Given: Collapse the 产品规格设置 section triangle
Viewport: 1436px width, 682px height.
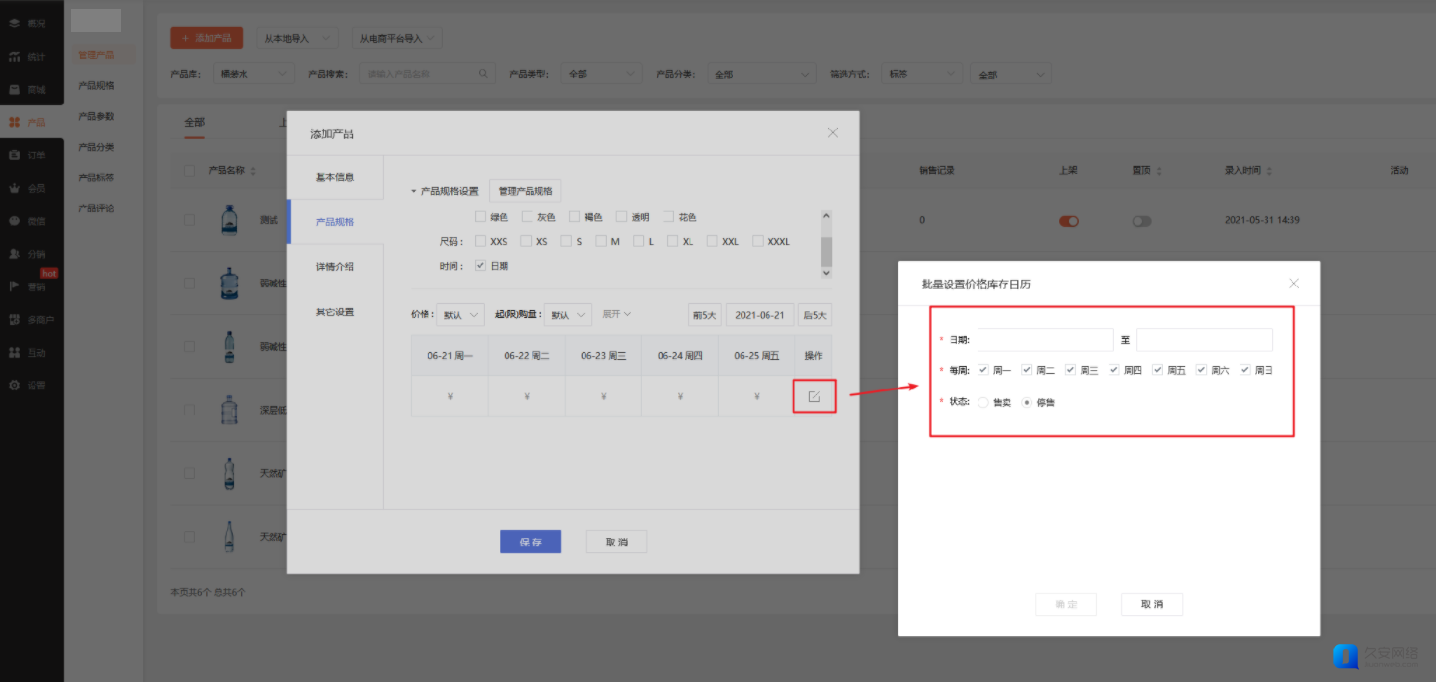Looking at the screenshot, I should pos(414,192).
